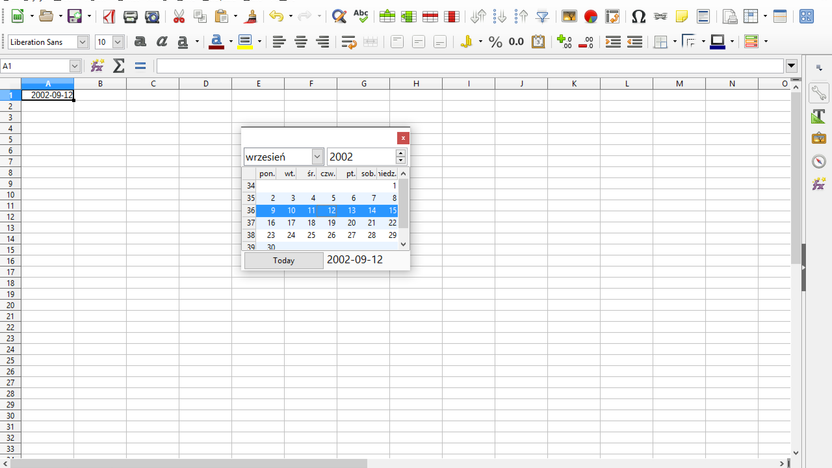Open font size dropdown

pyautogui.click(x=118, y=41)
